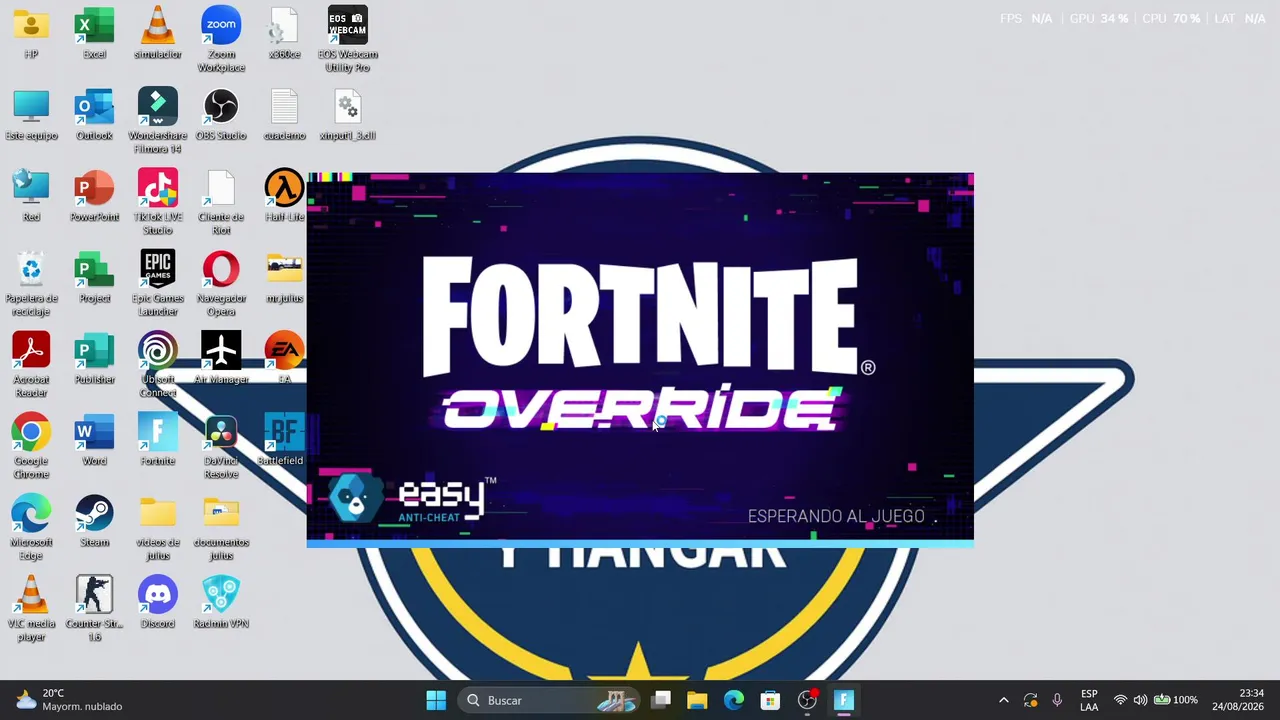1280x720 pixels.
Task: Open the Red network desktop icon
Action: pos(31,196)
